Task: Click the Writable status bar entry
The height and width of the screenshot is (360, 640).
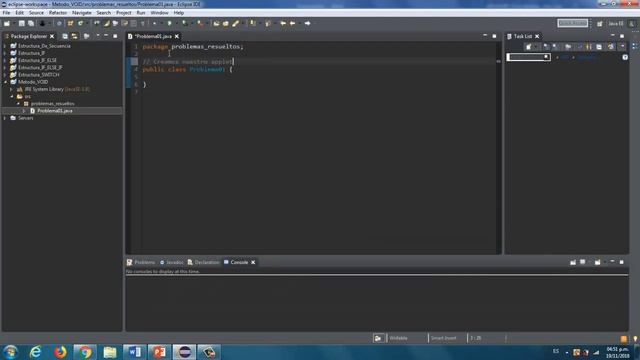Action: (x=398, y=338)
